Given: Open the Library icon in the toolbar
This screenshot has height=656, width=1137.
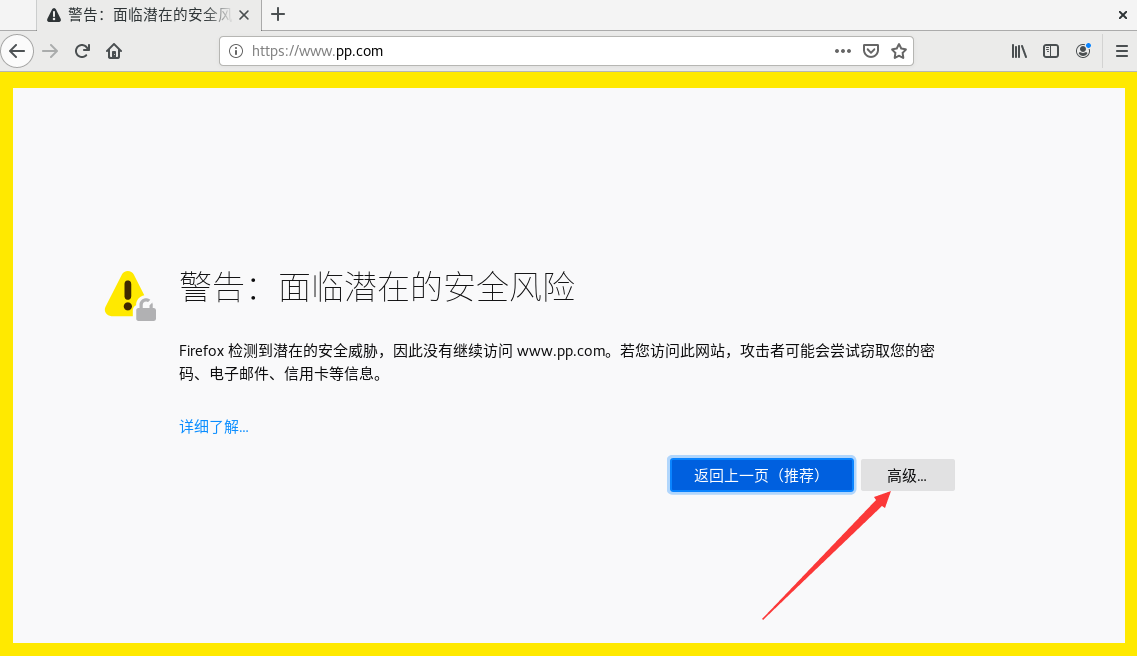Looking at the screenshot, I should [x=1018, y=51].
